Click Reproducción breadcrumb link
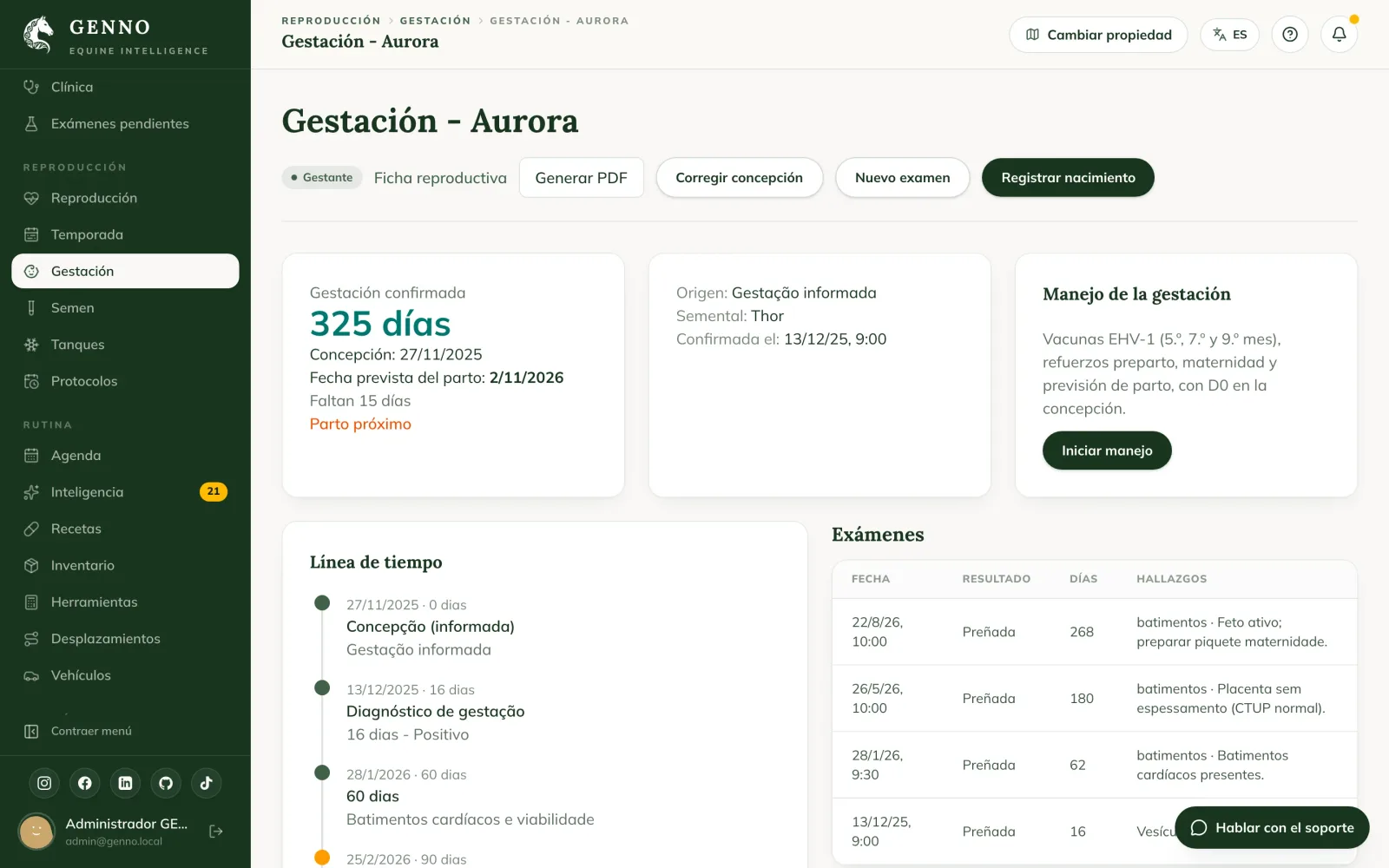 pos(331,21)
